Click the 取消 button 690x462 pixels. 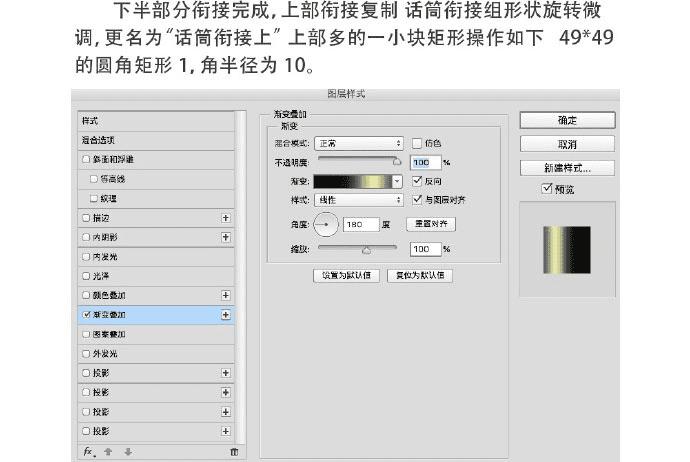coord(567,144)
